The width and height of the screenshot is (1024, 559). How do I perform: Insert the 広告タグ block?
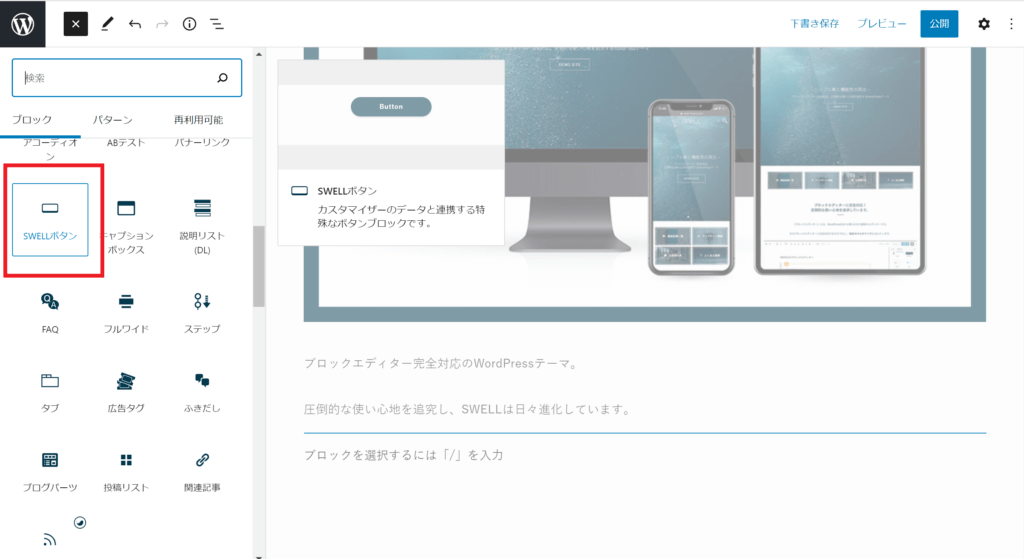pyautogui.click(x=126, y=393)
